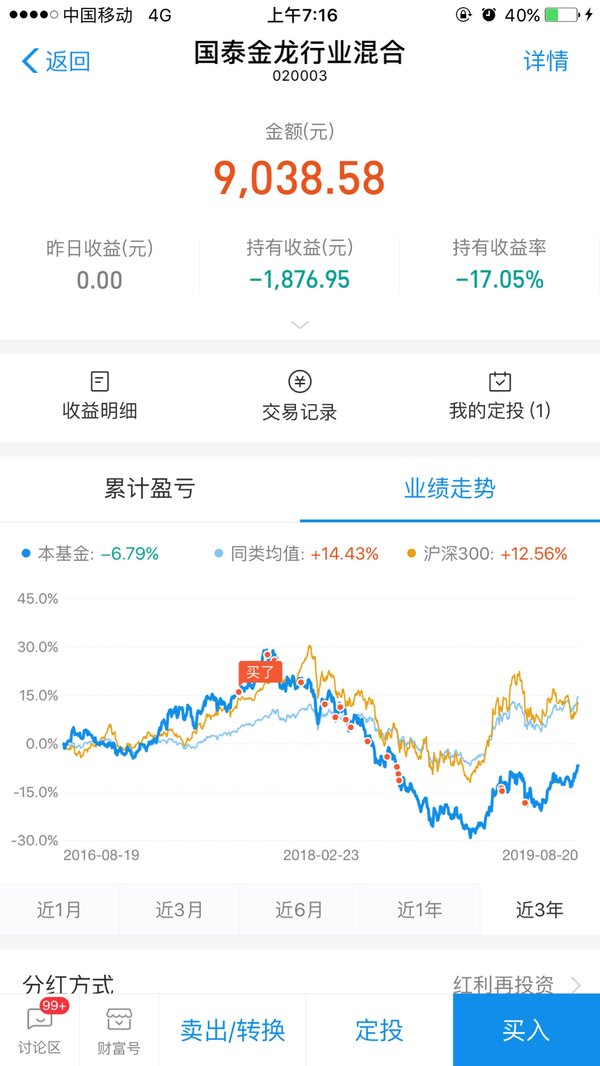This screenshot has width=600, height=1066.
Task: Tap the alarm clock status icon
Action: [489, 15]
